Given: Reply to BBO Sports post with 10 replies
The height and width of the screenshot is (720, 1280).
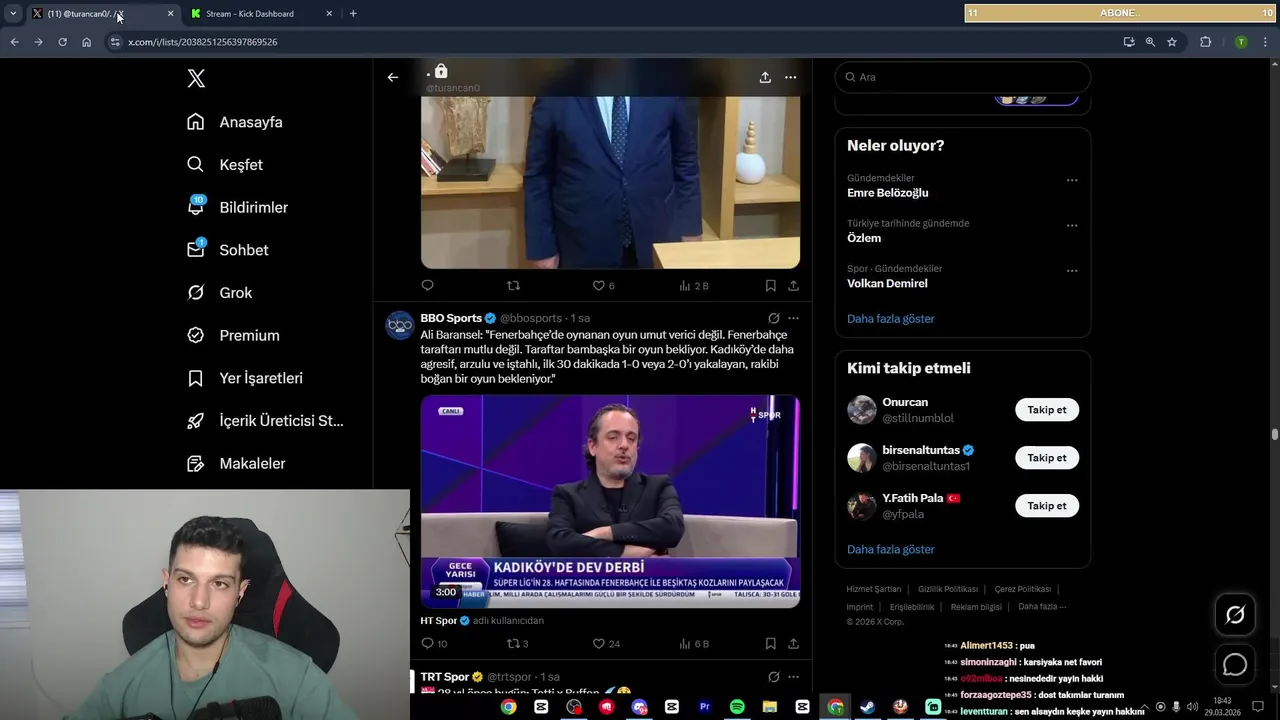Looking at the screenshot, I should (434, 644).
